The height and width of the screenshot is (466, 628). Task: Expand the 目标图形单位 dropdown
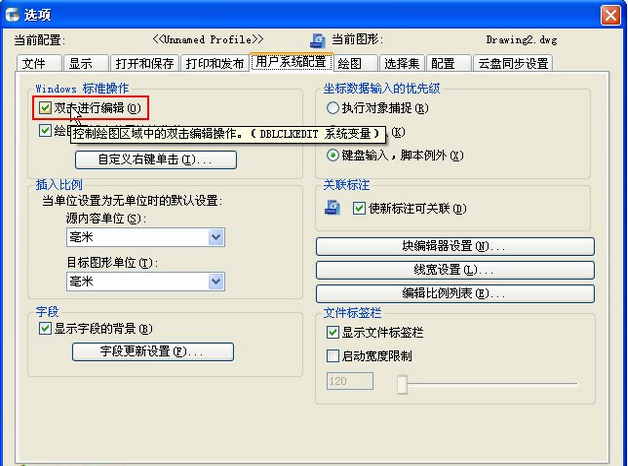click(x=216, y=281)
